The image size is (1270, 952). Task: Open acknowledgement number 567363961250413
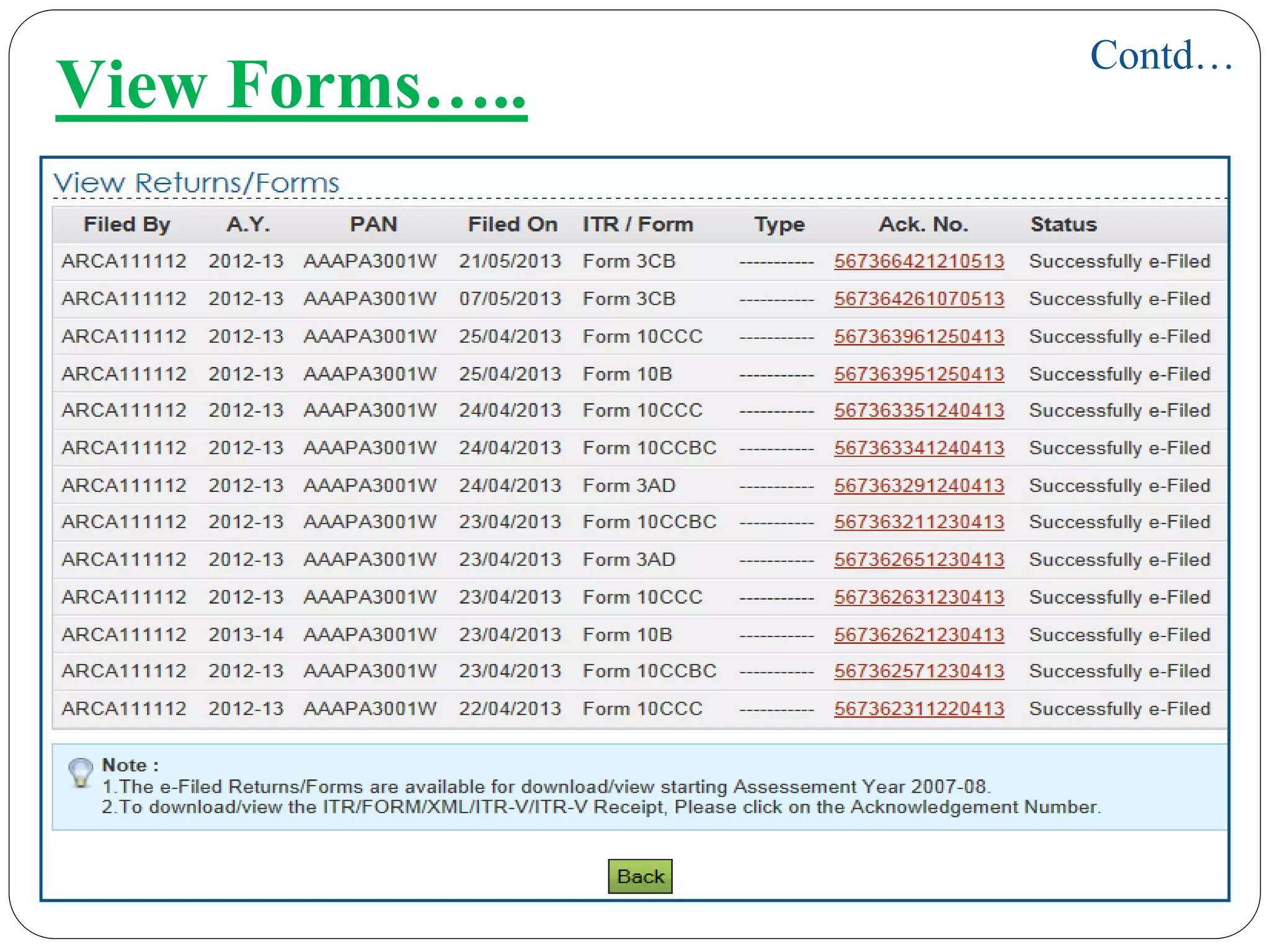[x=919, y=337]
